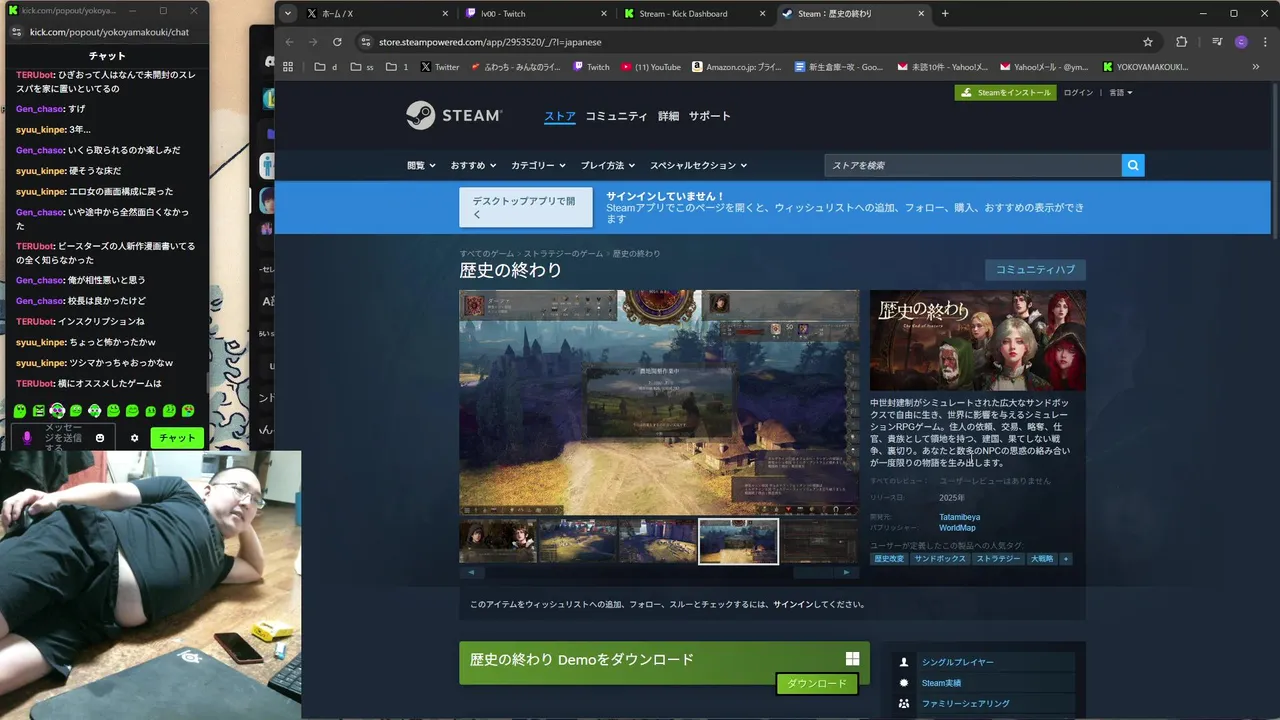
Task: Open the 'ss' bookmark folder
Action: tap(362, 67)
